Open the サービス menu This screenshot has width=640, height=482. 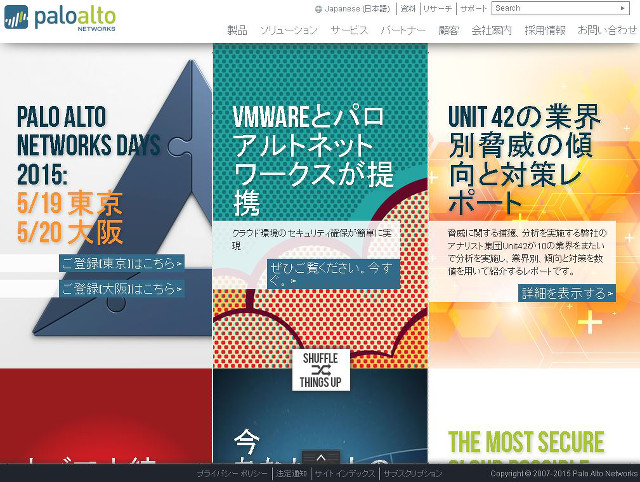click(349, 30)
